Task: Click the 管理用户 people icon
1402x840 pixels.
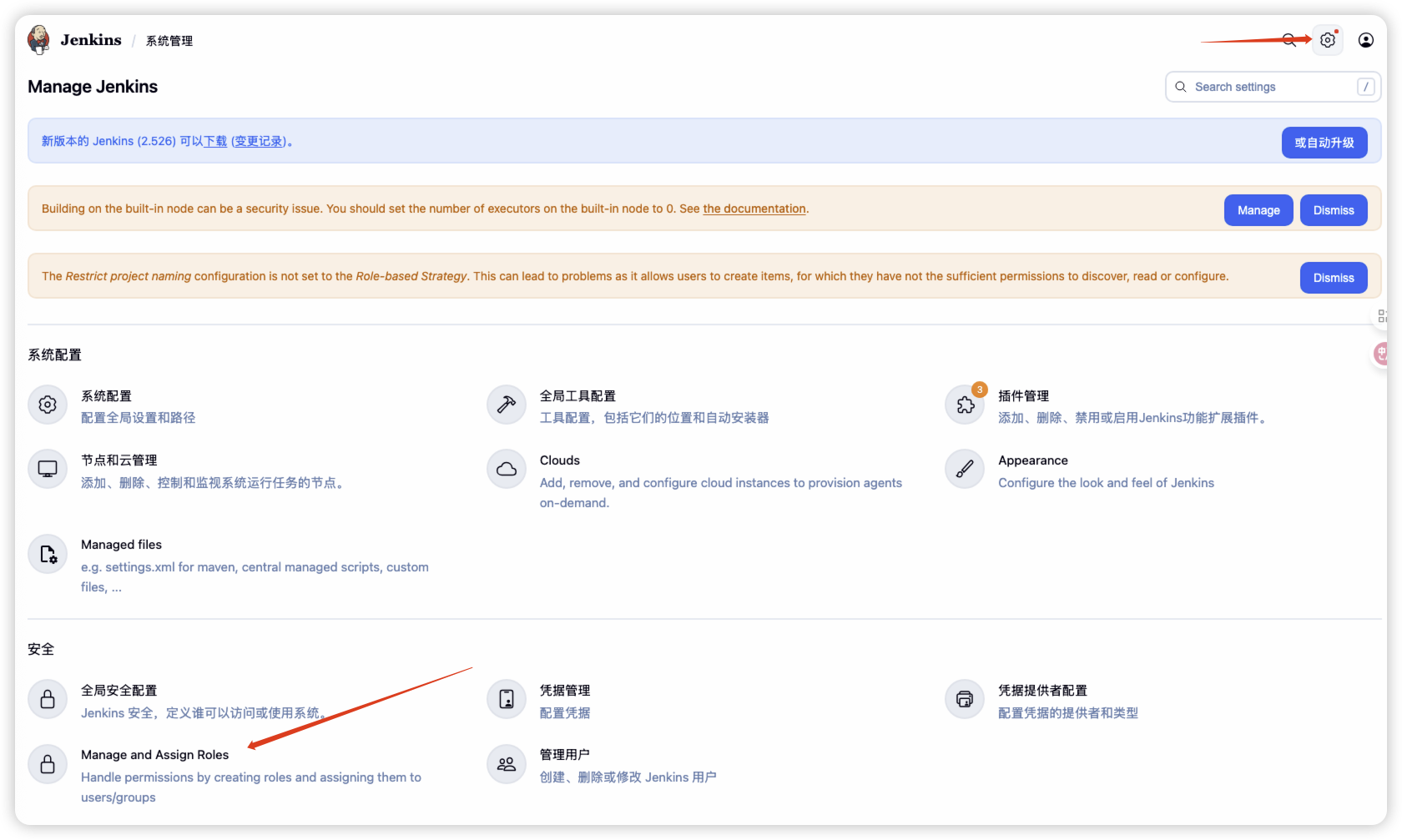Action: [x=507, y=764]
